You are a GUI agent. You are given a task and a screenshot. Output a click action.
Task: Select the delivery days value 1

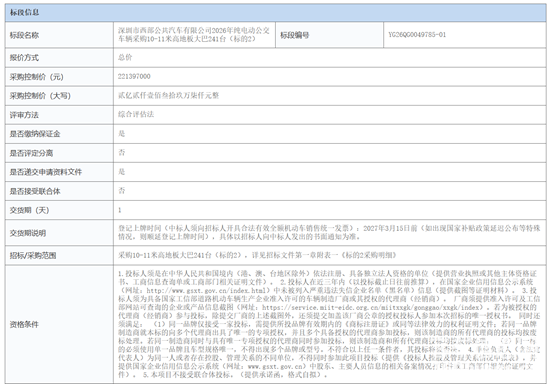click(x=120, y=210)
